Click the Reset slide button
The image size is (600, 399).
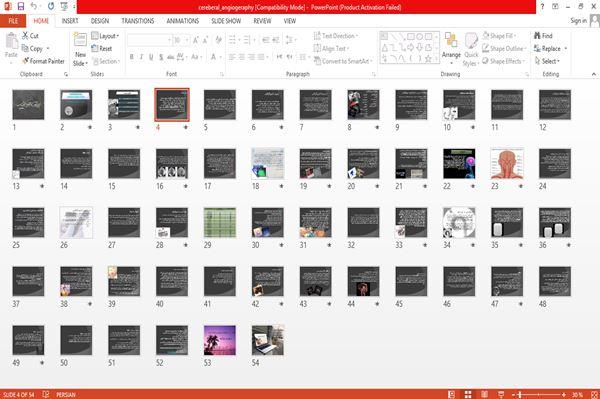pyautogui.click(x=102, y=48)
